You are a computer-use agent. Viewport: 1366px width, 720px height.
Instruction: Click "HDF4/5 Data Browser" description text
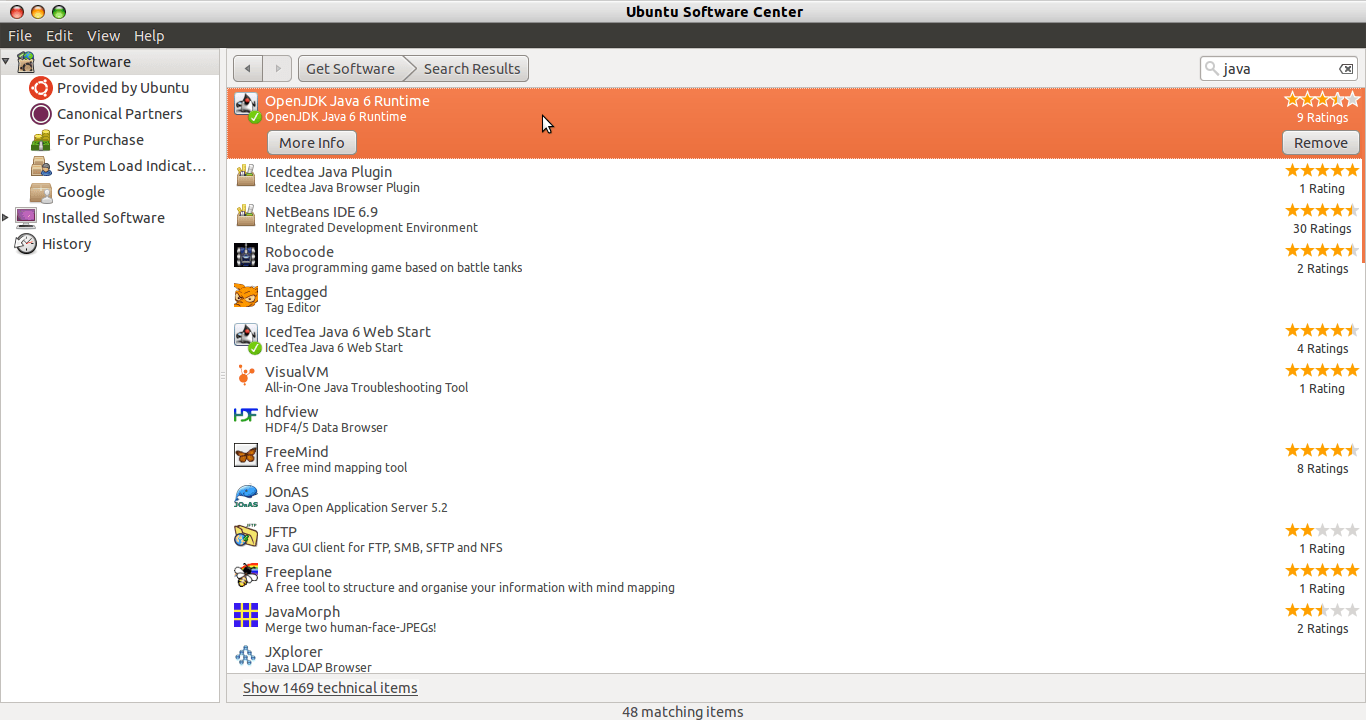326,428
